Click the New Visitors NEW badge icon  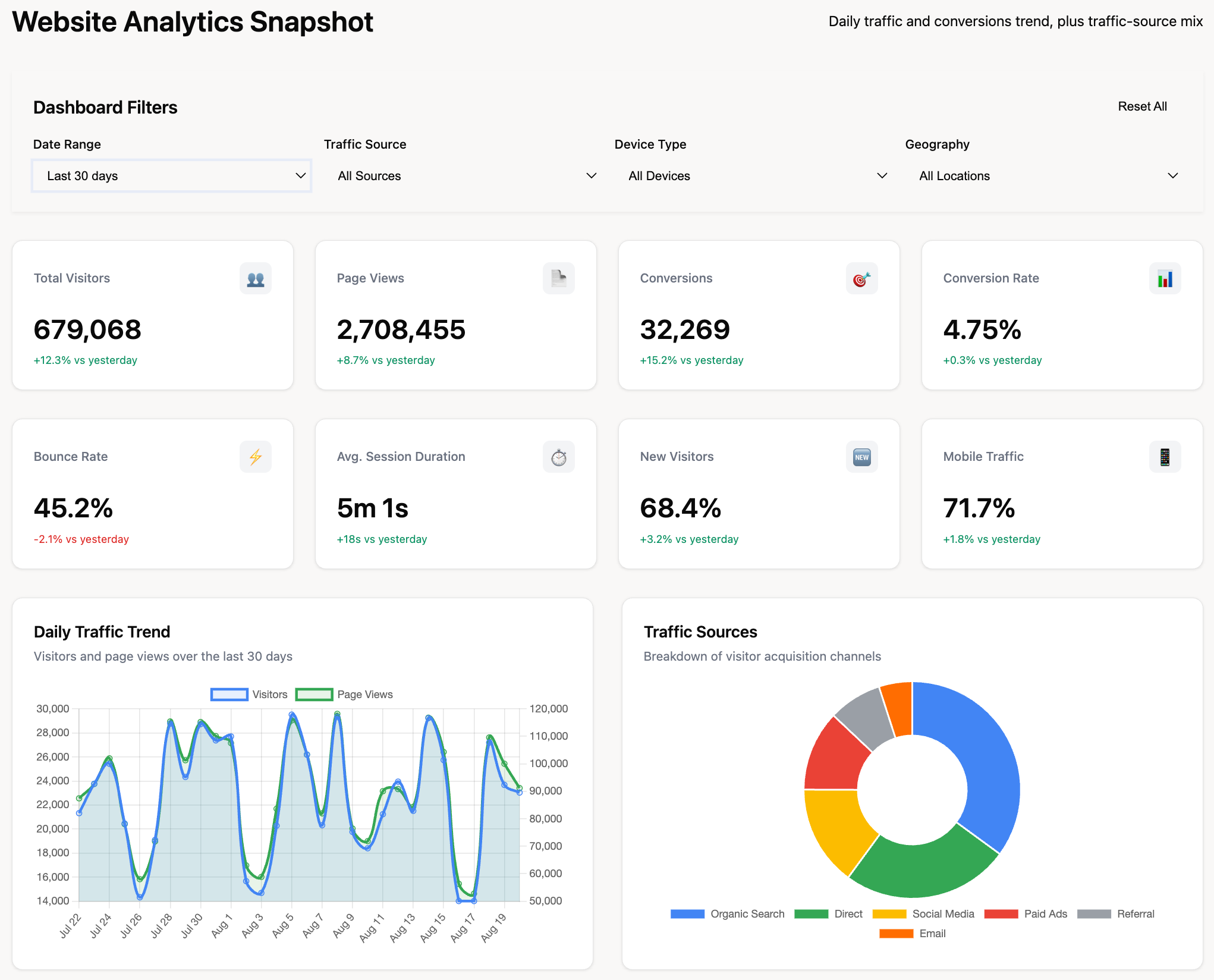(861, 457)
